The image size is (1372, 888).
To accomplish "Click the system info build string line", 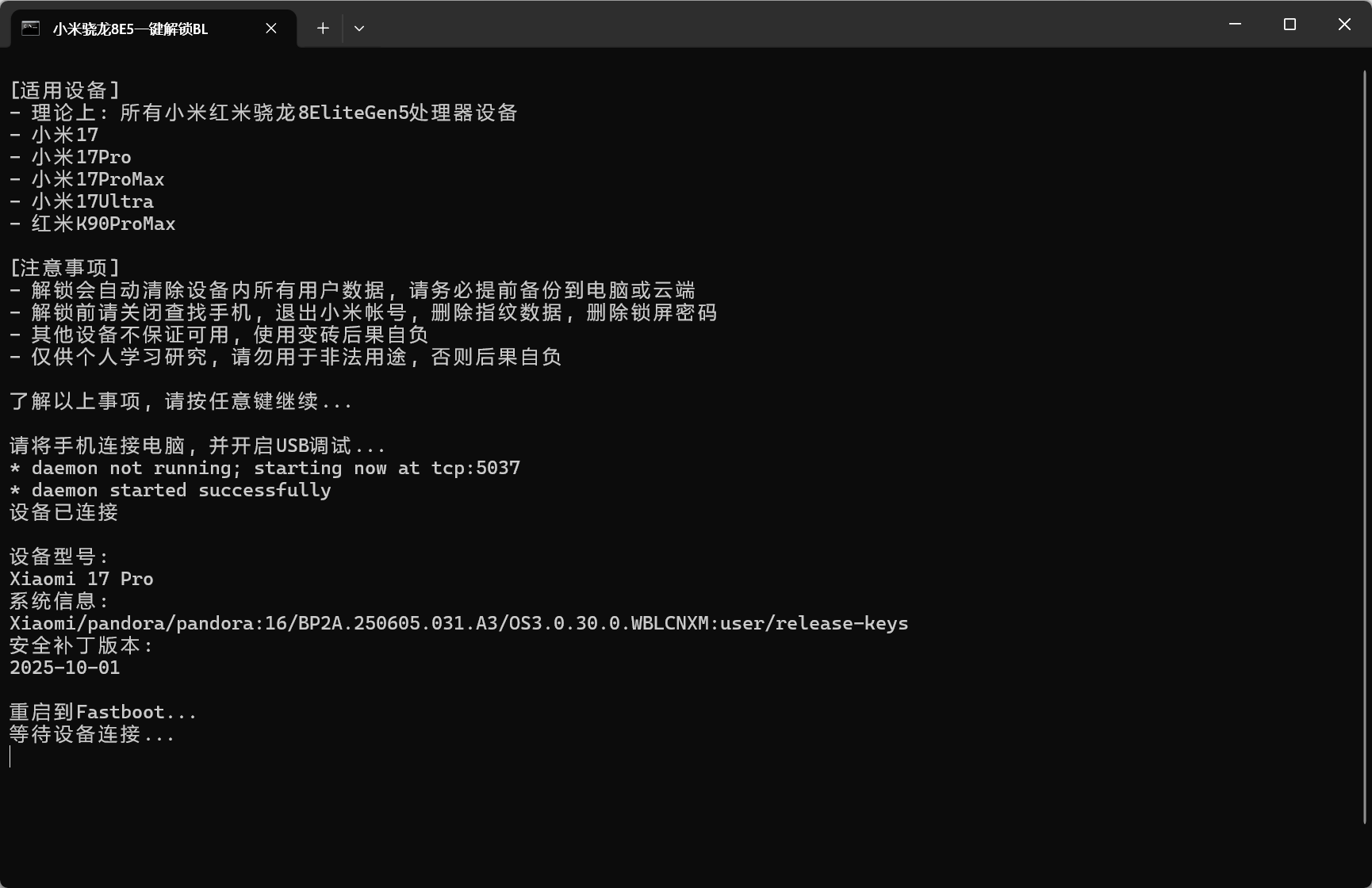I will pos(457,622).
